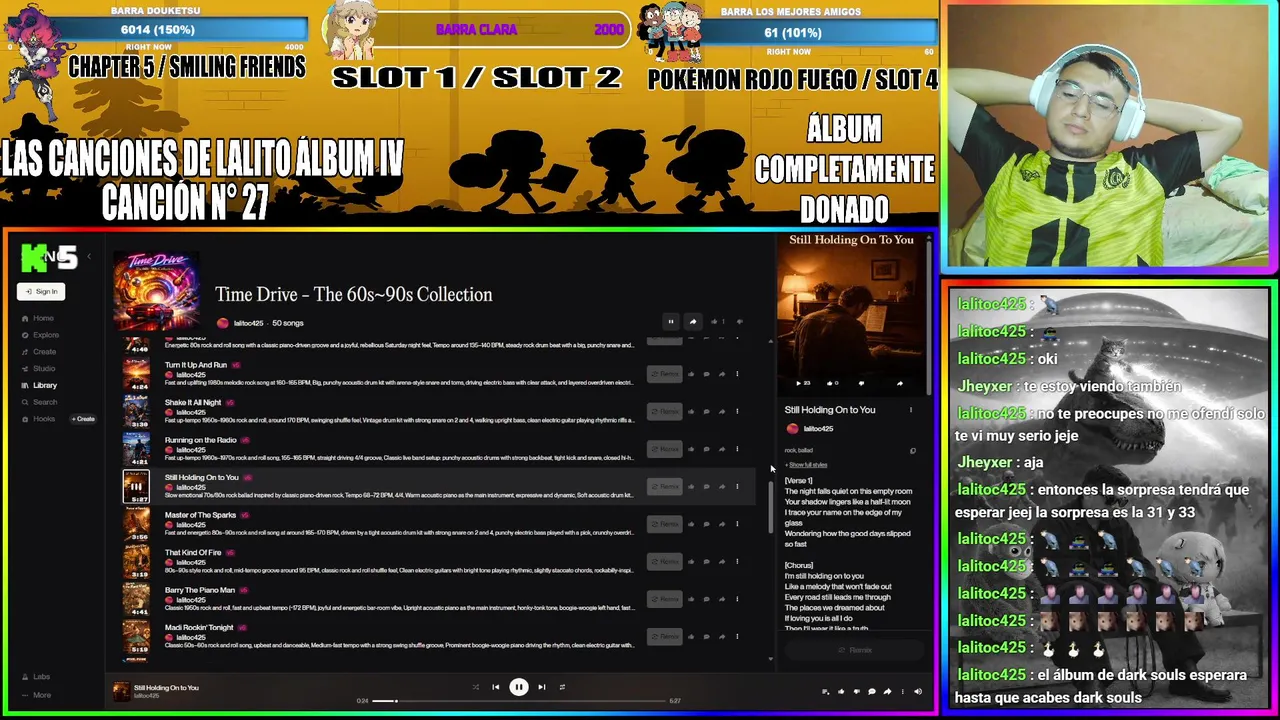
Task: Seek on the song progress bar
Action: [x=519, y=701]
